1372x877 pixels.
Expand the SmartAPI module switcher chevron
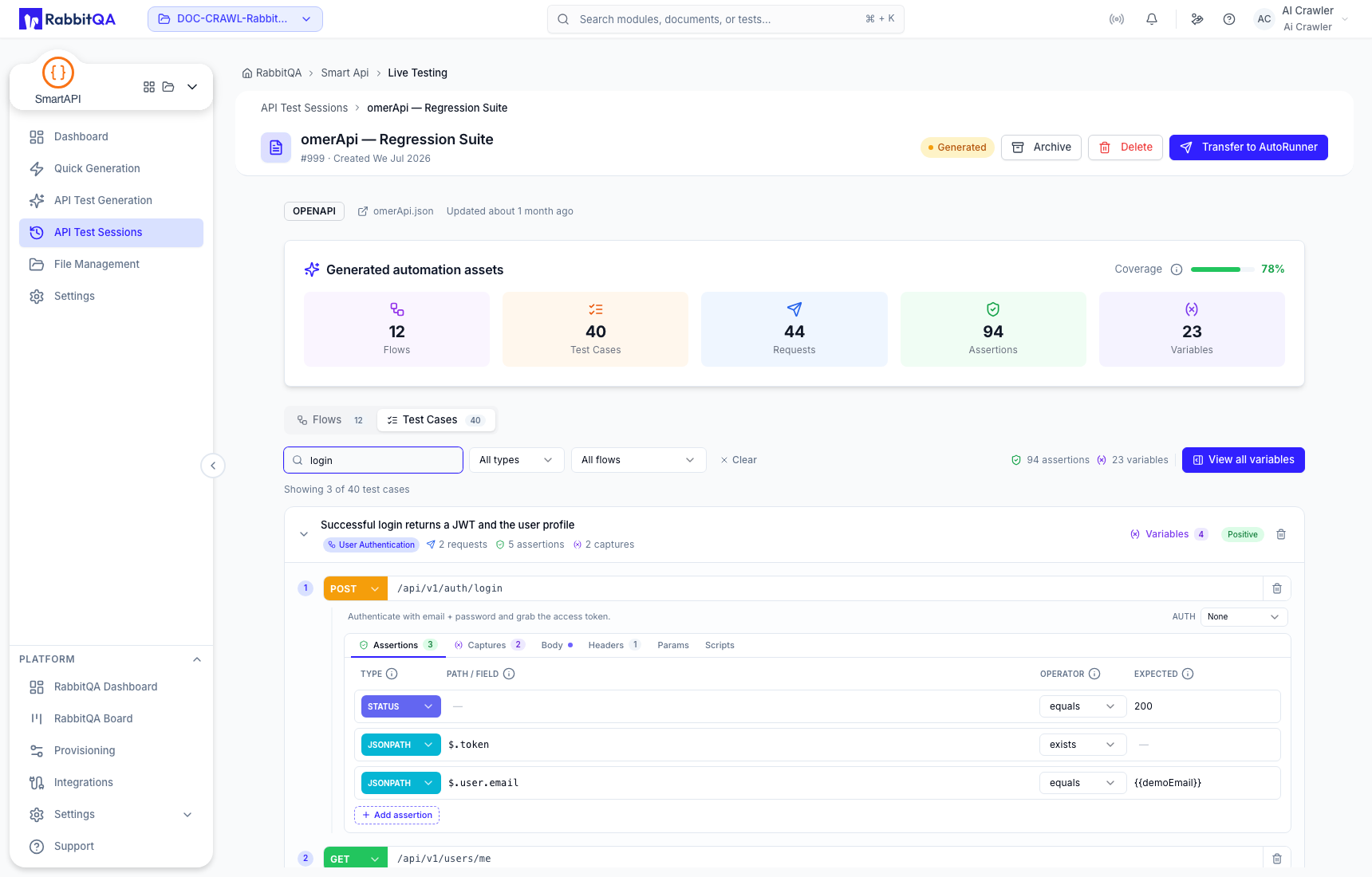[192, 87]
